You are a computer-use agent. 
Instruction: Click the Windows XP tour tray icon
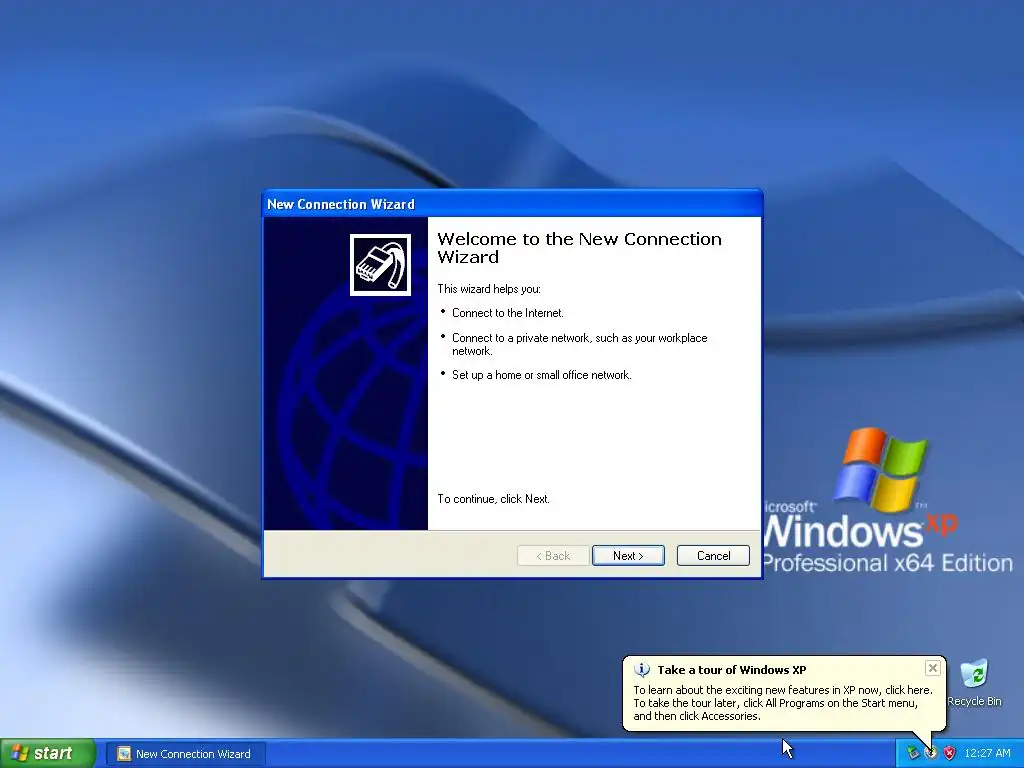[x=931, y=754]
